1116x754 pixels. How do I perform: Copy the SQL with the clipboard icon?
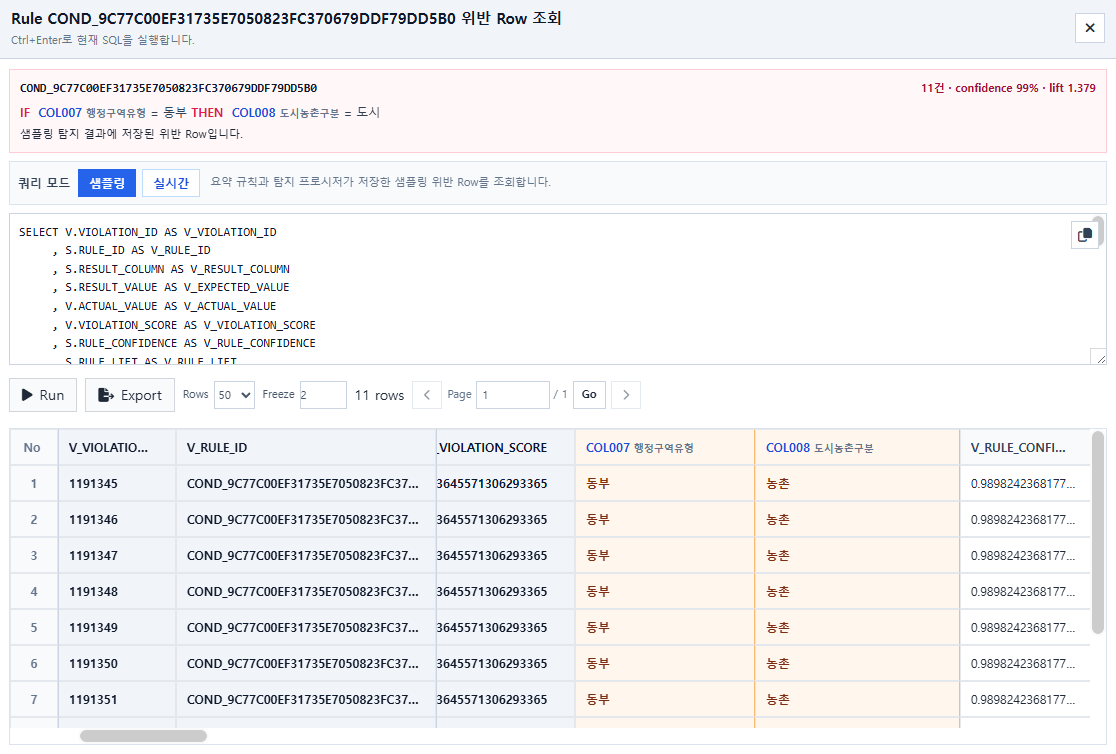[1084, 235]
